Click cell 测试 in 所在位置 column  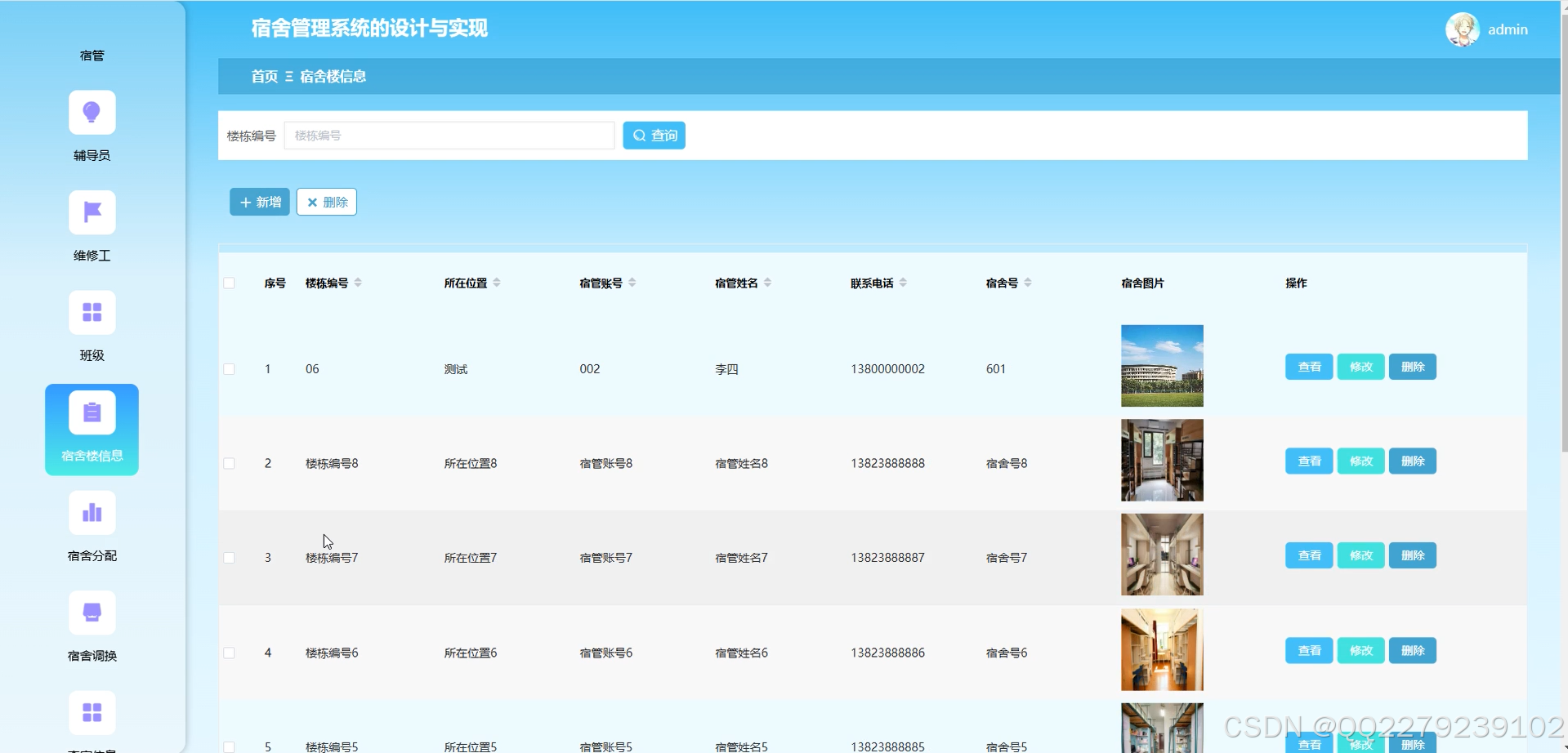(456, 369)
